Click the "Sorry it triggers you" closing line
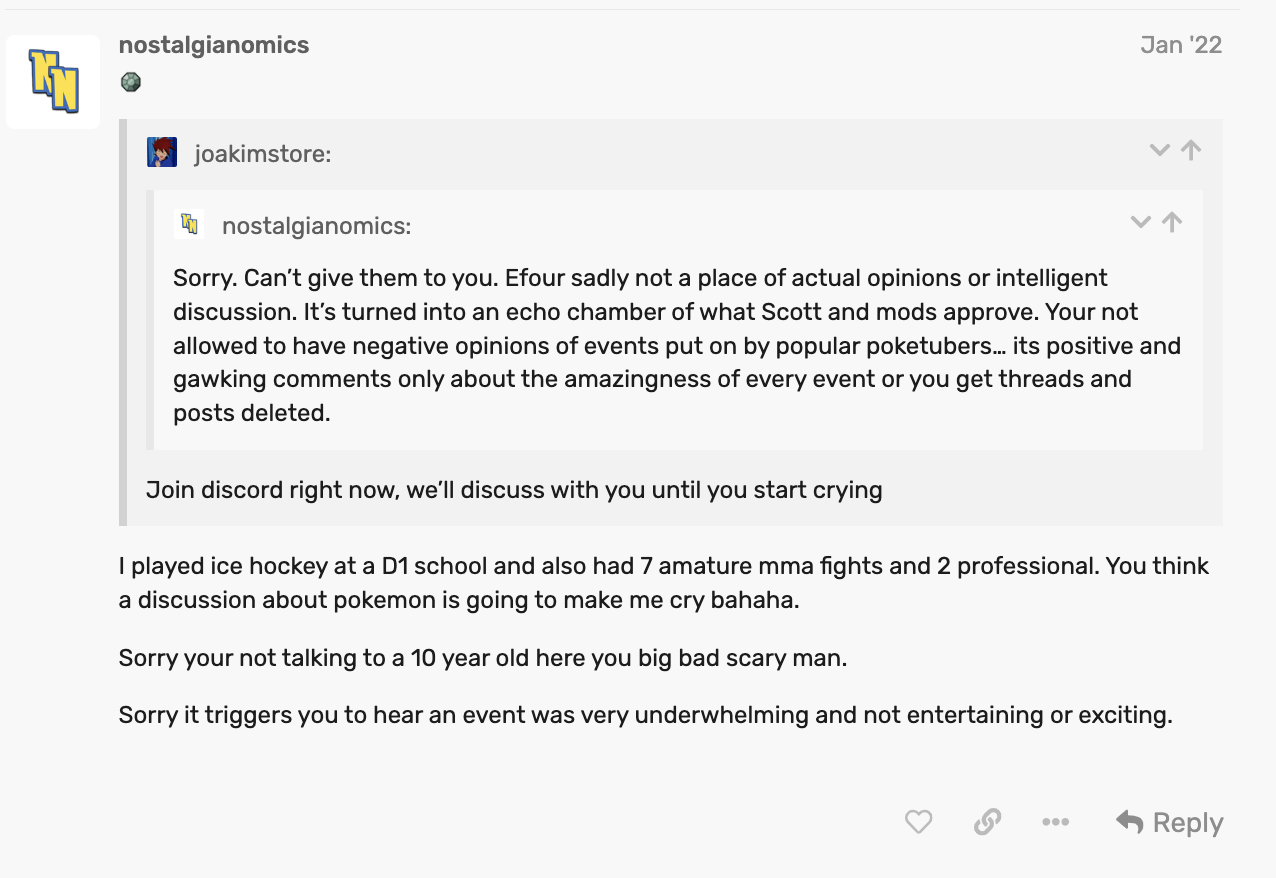The width and height of the screenshot is (1276, 878). (x=645, y=715)
